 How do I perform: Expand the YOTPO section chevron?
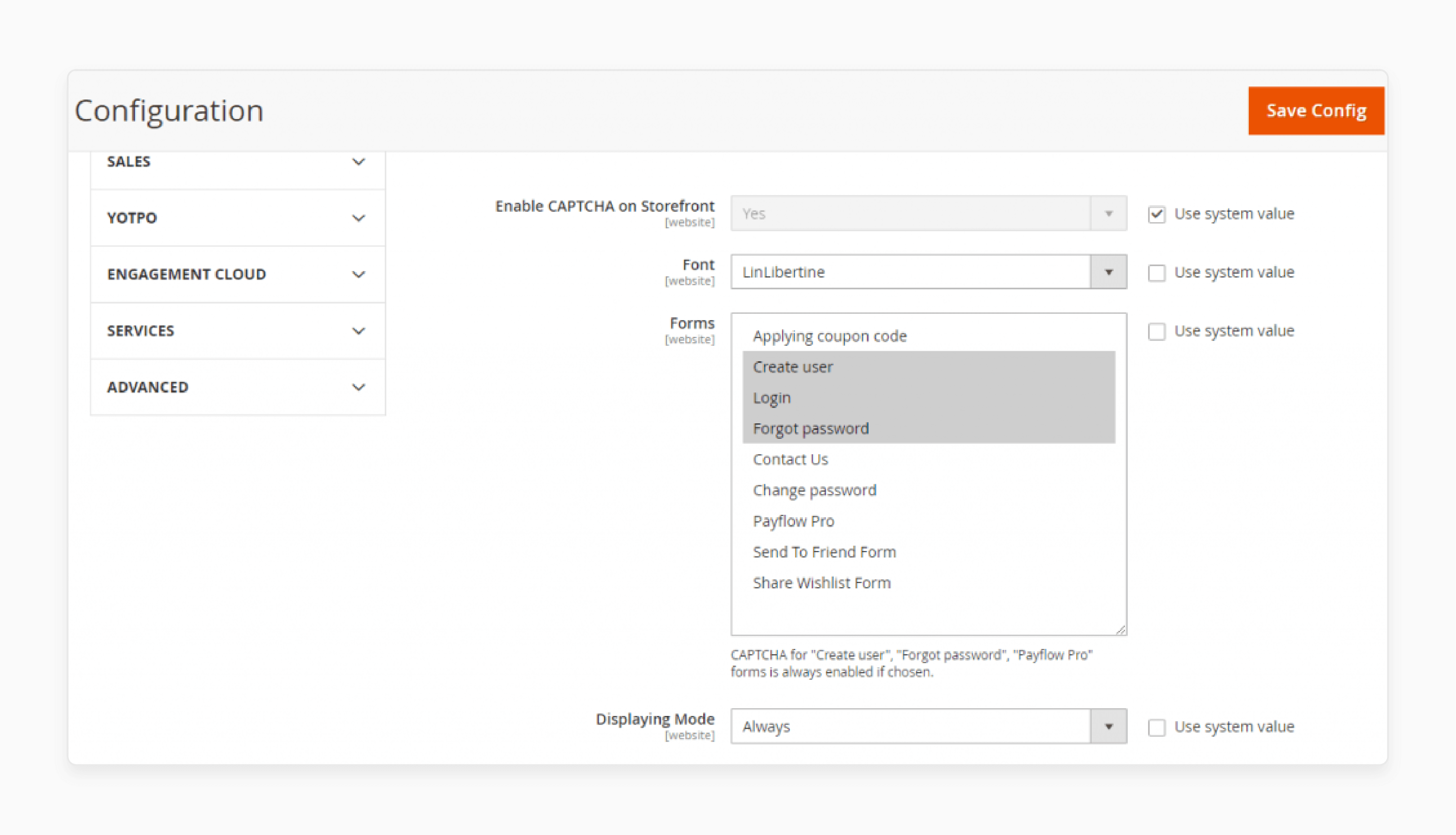358,218
